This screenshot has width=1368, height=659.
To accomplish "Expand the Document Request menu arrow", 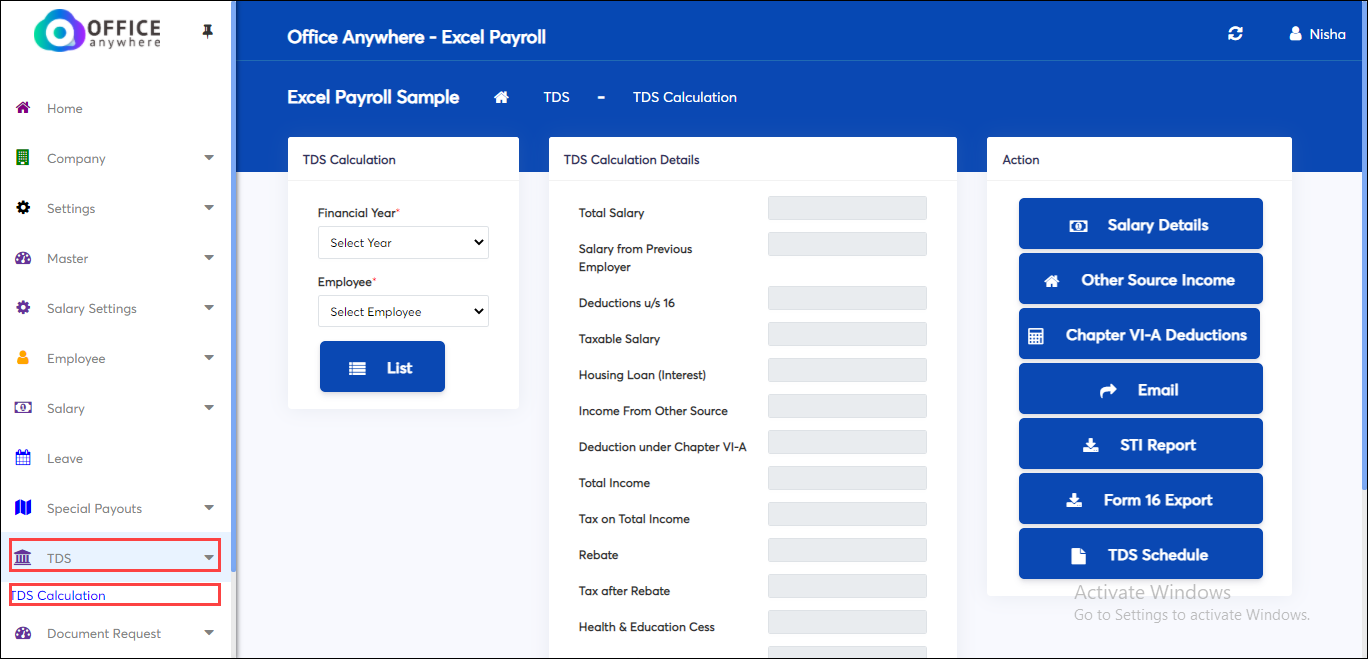I will click(209, 633).
